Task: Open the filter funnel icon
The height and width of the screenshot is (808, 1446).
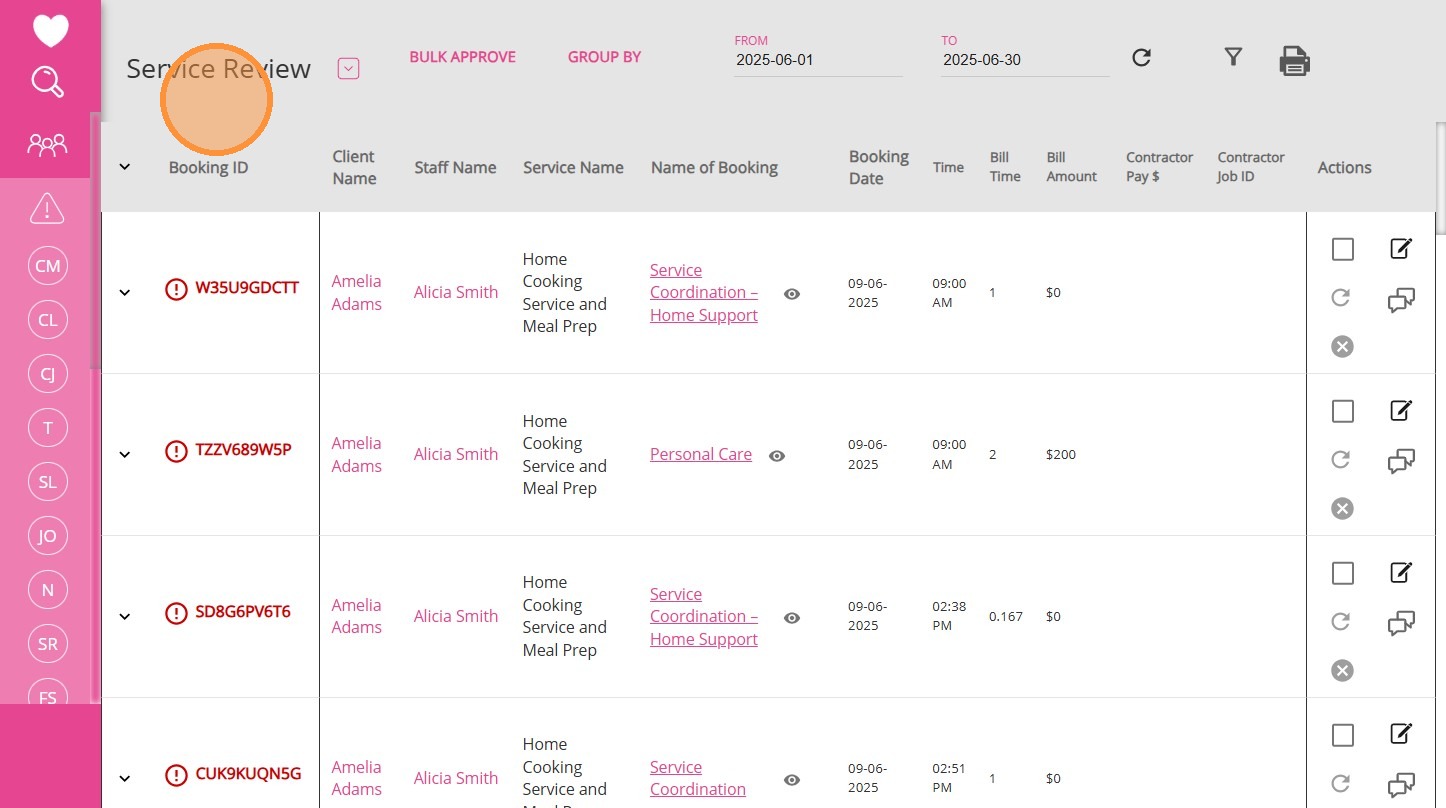Action: [1233, 57]
